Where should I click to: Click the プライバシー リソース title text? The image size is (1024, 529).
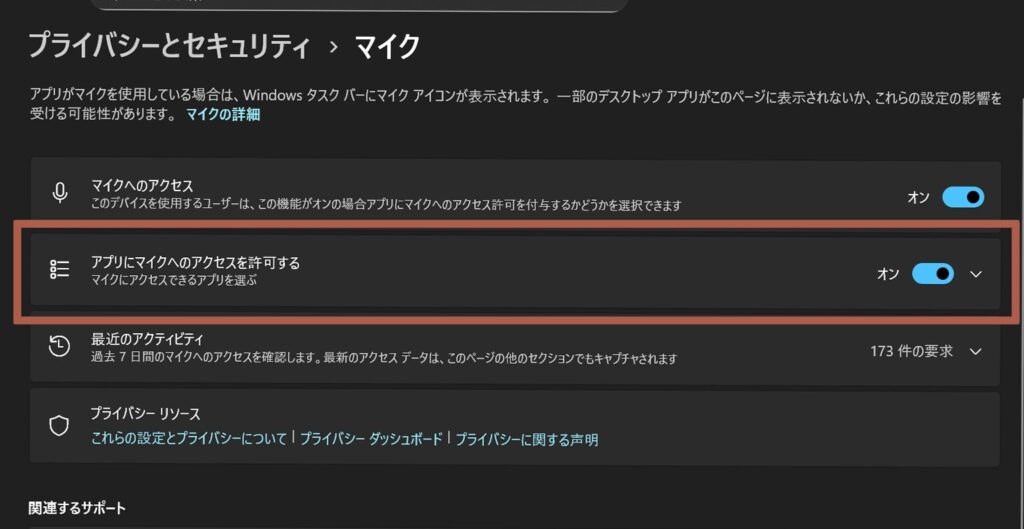[146, 413]
